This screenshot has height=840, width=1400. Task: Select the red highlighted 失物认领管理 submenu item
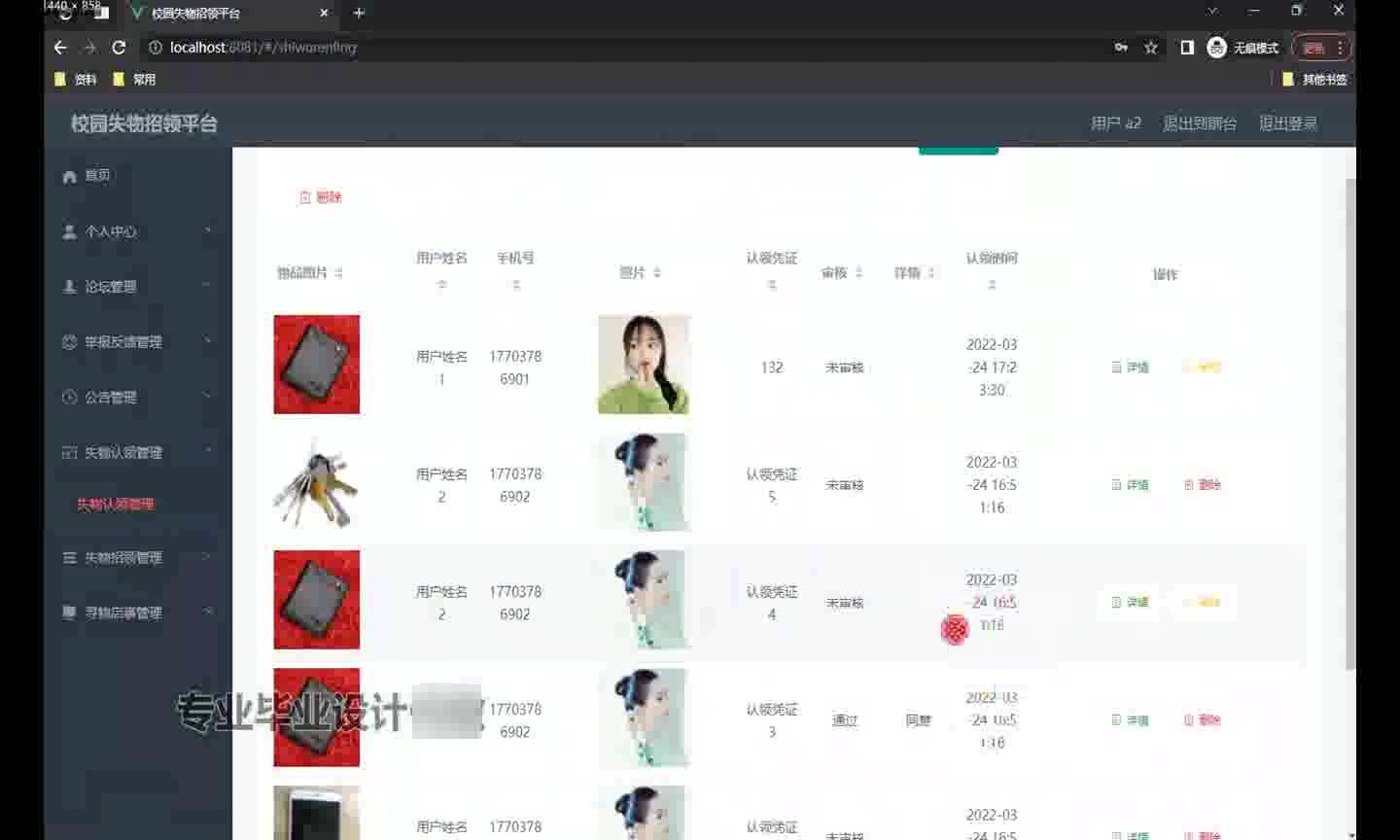[116, 505]
